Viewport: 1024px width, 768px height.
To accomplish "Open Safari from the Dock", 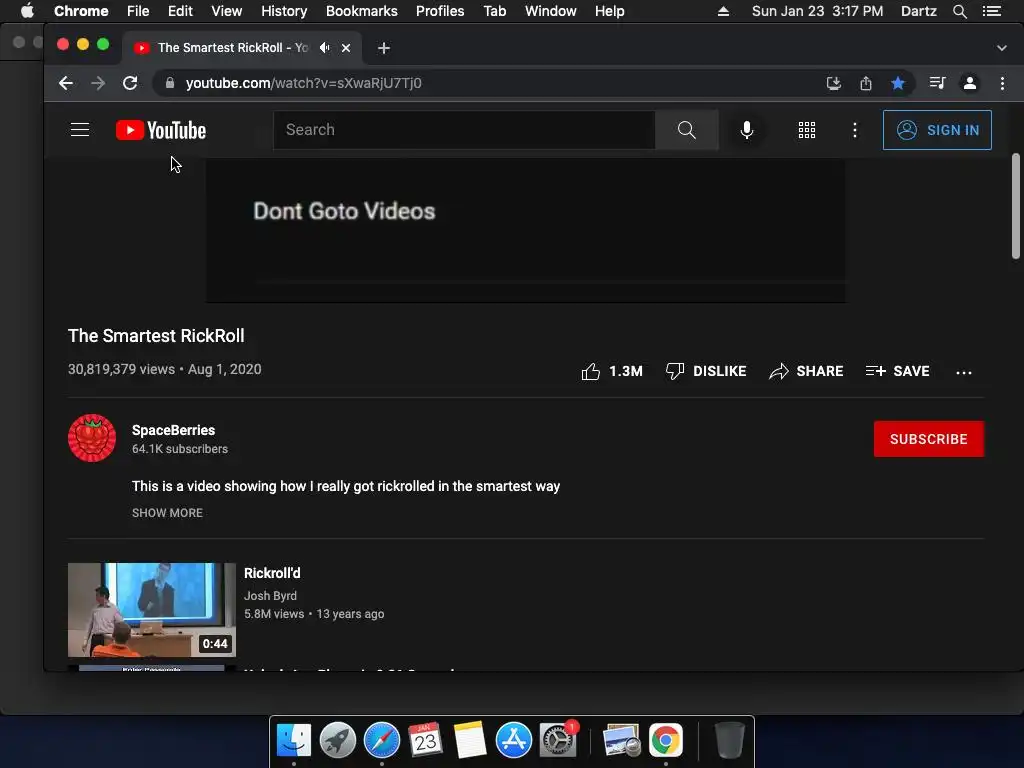I will click(x=381, y=740).
